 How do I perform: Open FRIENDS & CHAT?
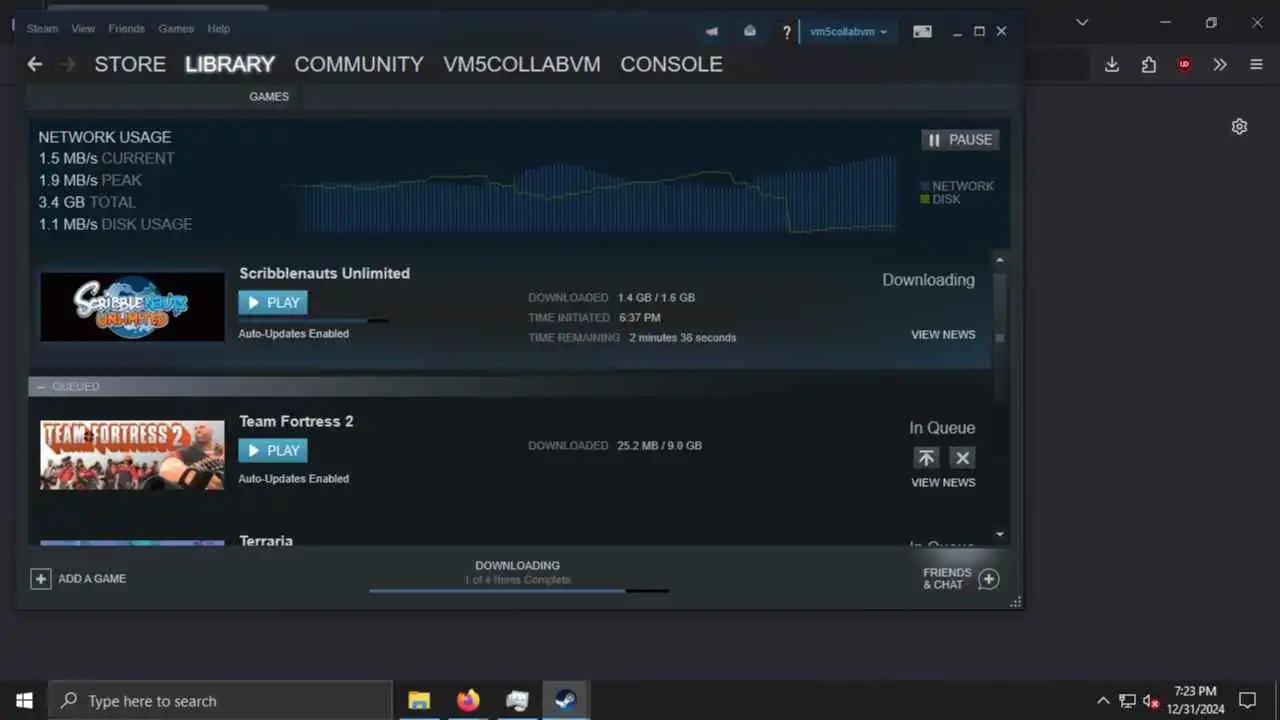tap(961, 579)
